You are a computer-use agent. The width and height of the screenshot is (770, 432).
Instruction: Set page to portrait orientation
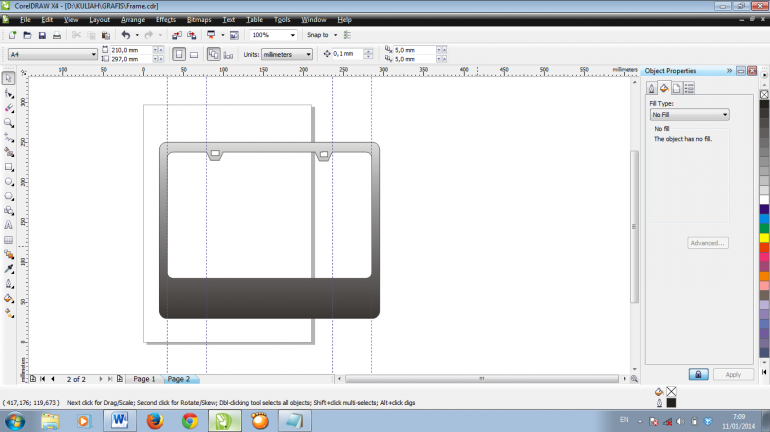coord(179,54)
